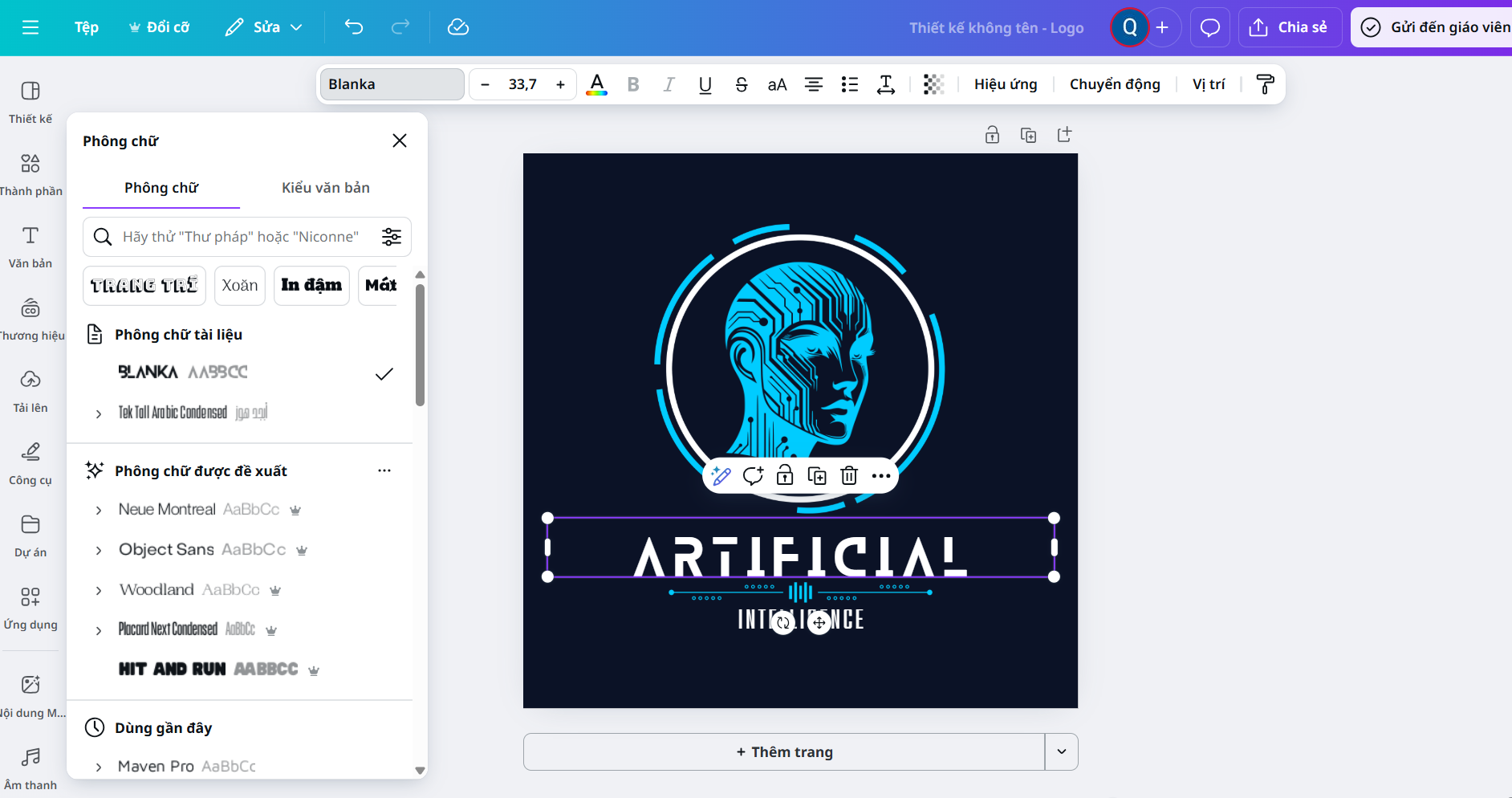Click the text color icon

(x=596, y=84)
